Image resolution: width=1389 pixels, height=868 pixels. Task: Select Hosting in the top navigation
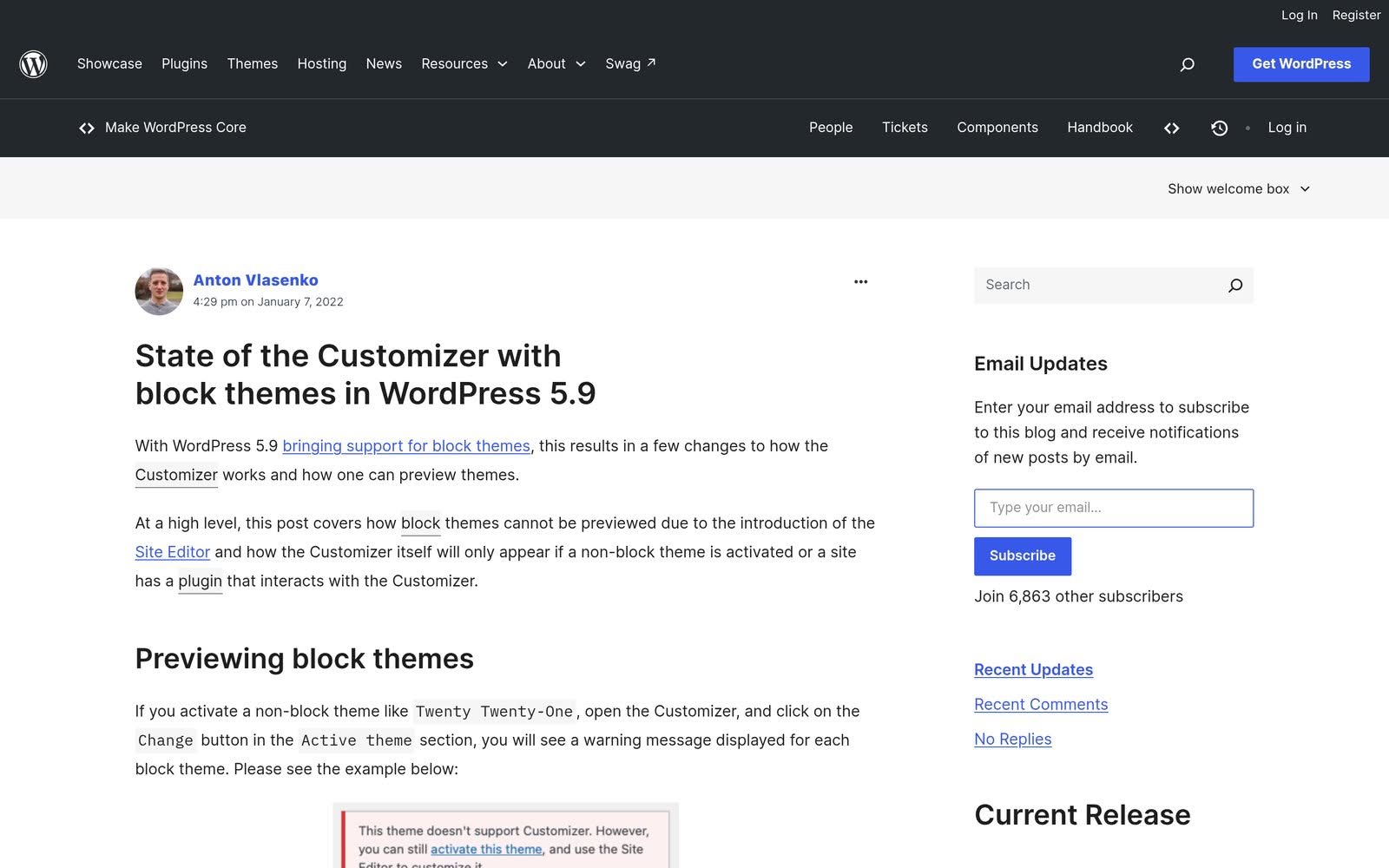[321, 64]
